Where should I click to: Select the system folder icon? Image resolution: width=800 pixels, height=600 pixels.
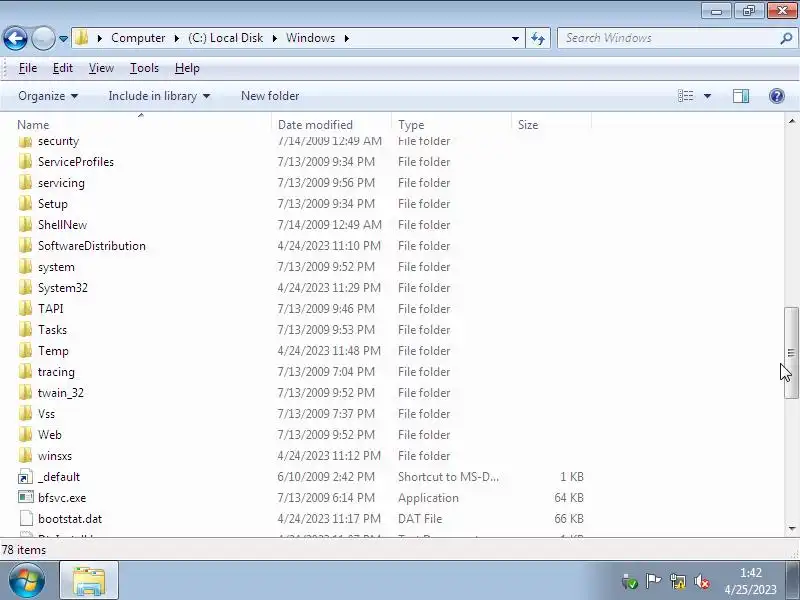[25, 267]
